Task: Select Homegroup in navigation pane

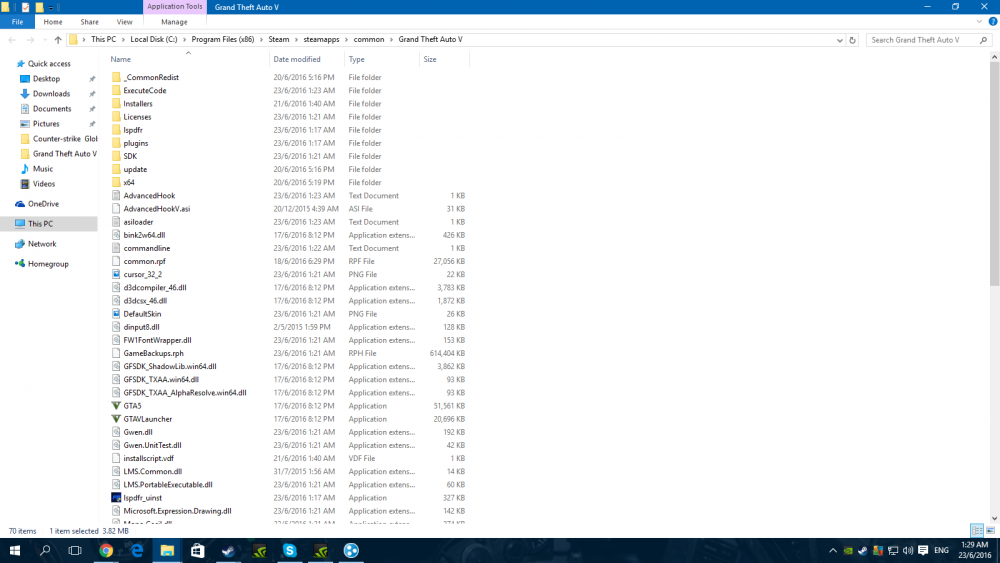Action: 48,264
